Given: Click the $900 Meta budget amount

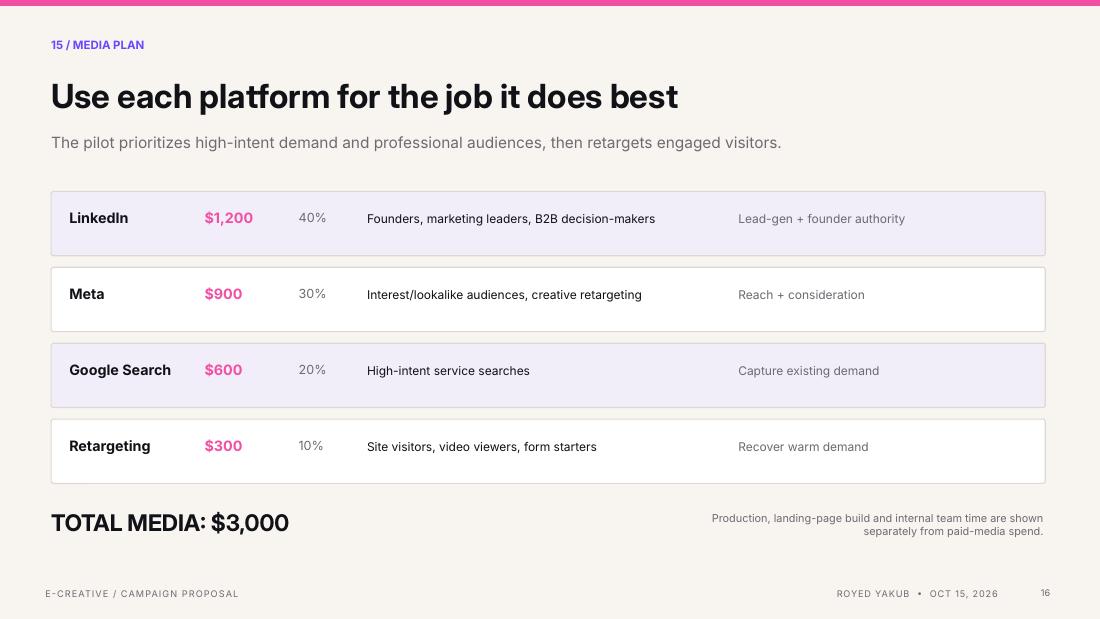Looking at the screenshot, I should coord(223,294).
